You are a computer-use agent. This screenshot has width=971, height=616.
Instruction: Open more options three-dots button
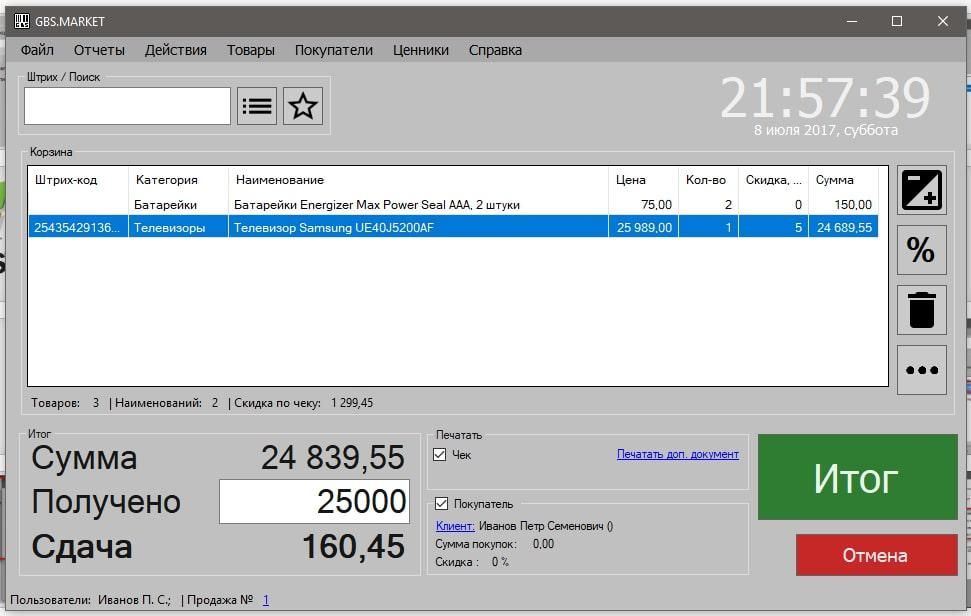coord(921,370)
